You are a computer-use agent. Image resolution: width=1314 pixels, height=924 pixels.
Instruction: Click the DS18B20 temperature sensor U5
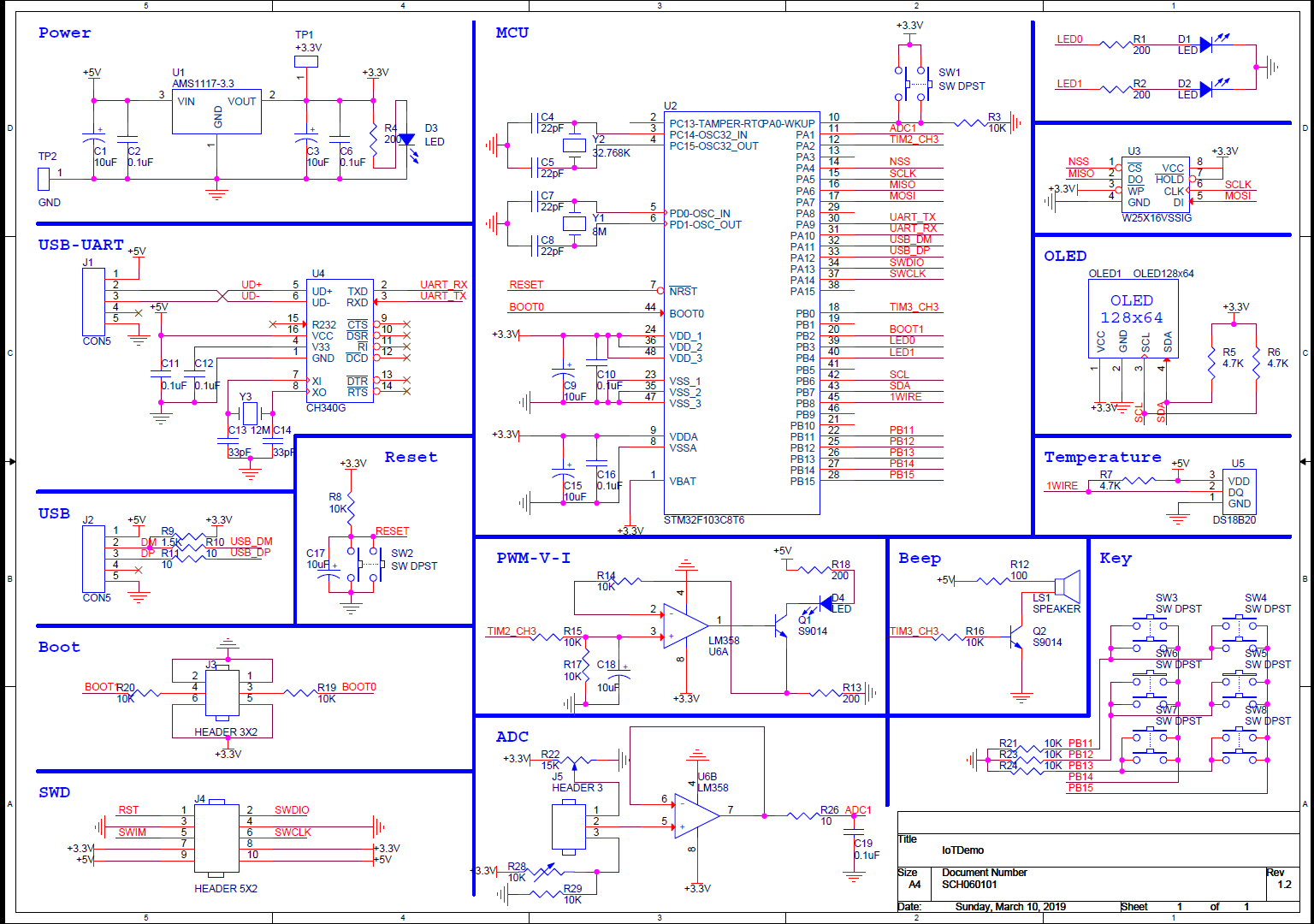[x=1239, y=492]
